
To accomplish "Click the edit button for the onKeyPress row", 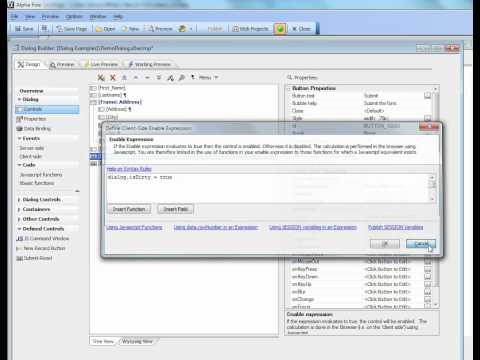I will 427,269.
